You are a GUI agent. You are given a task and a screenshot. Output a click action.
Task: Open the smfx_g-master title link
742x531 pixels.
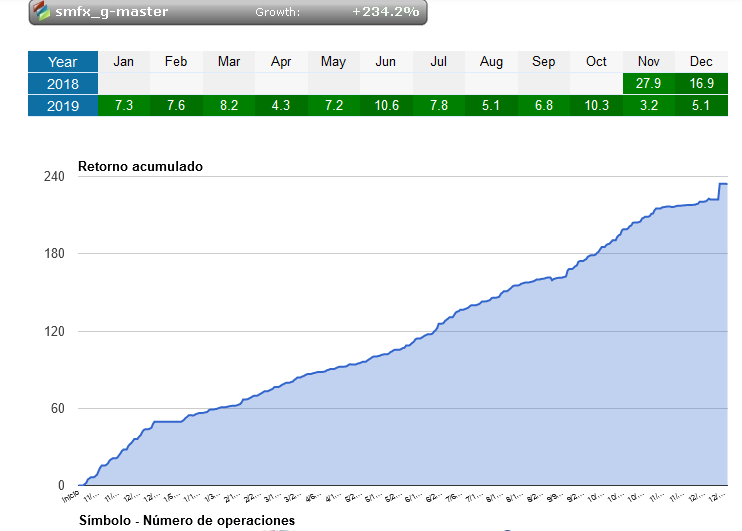pos(112,11)
